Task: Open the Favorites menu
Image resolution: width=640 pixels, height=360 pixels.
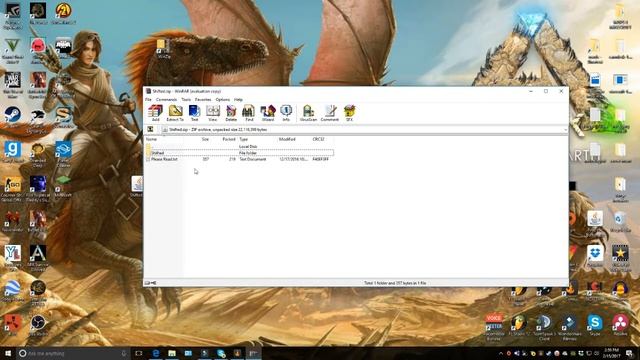Action: [x=203, y=100]
